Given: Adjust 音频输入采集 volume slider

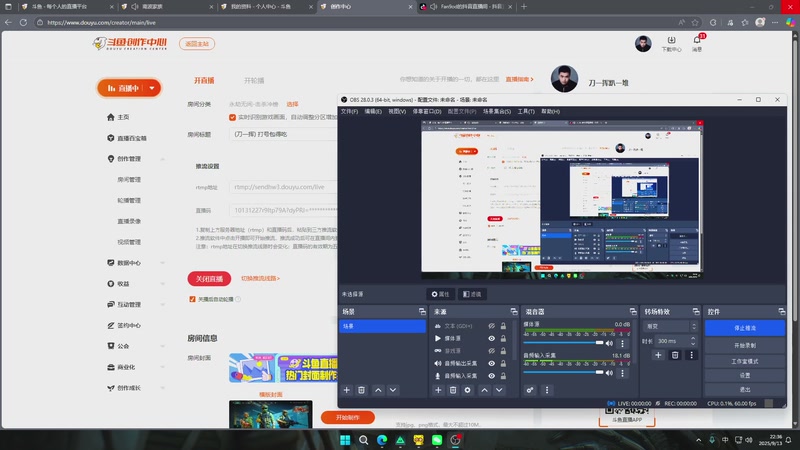Looking at the screenshot, I should point(564,372).
